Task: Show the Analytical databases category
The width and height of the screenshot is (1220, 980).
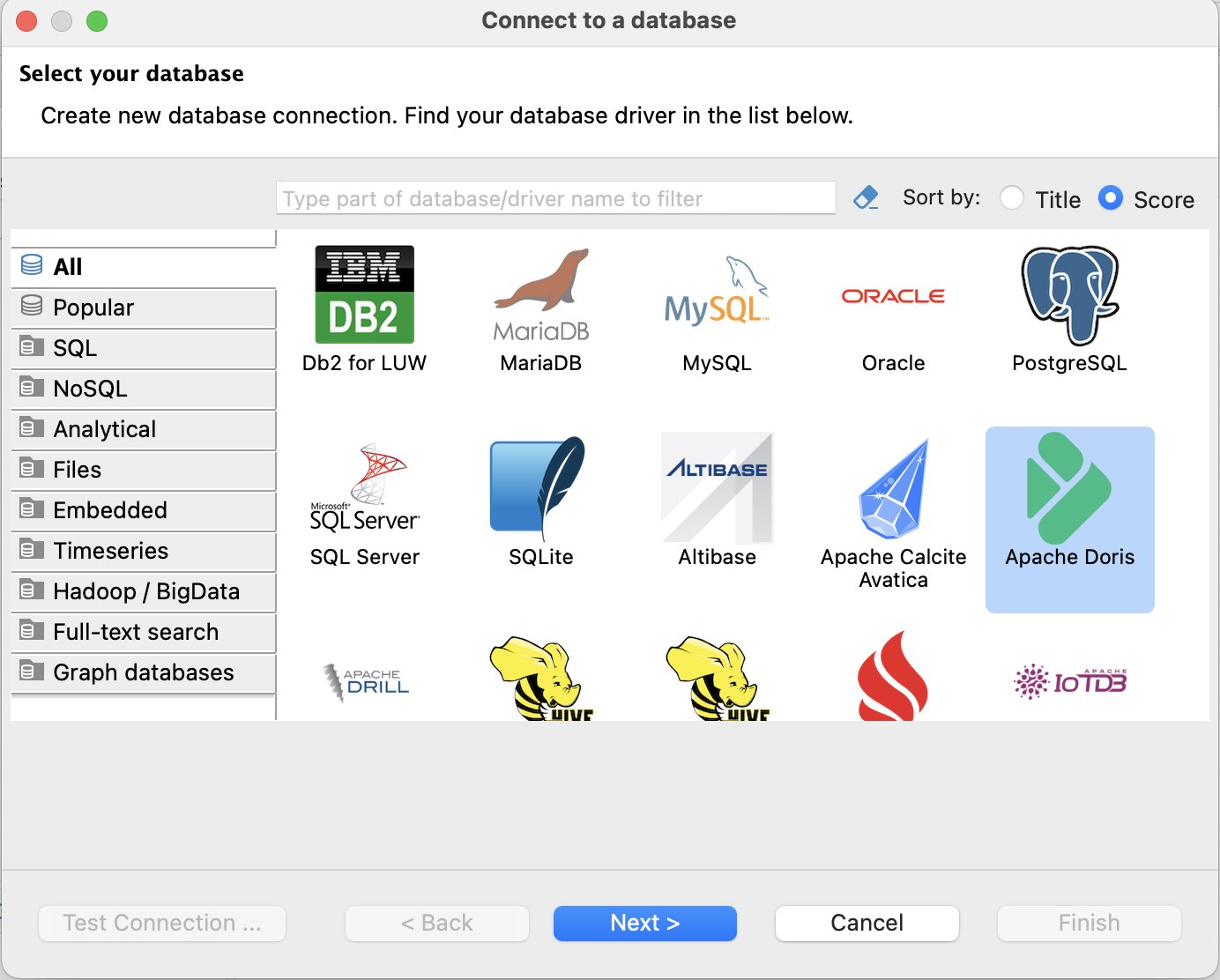Action: tap(144, 429)
